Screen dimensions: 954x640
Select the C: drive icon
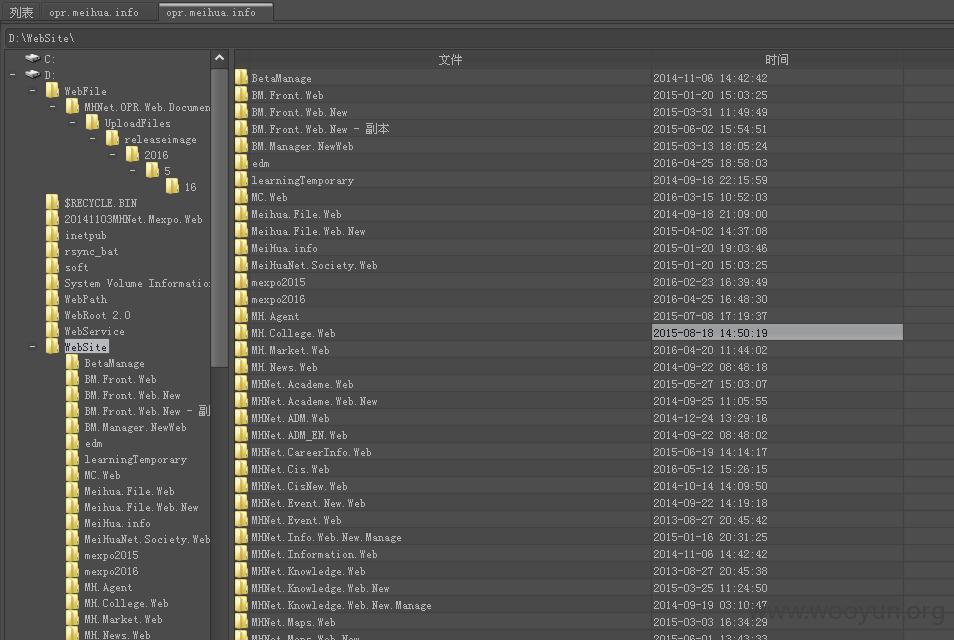[x=32, y=58]
